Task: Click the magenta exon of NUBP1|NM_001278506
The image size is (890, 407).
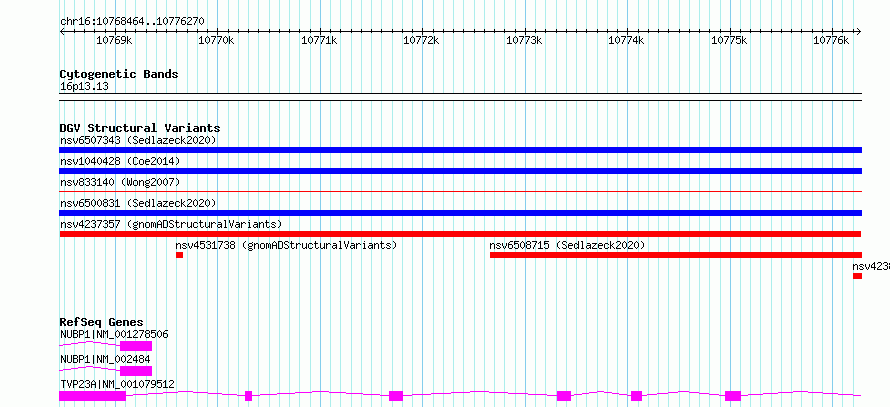Action: 136,346
